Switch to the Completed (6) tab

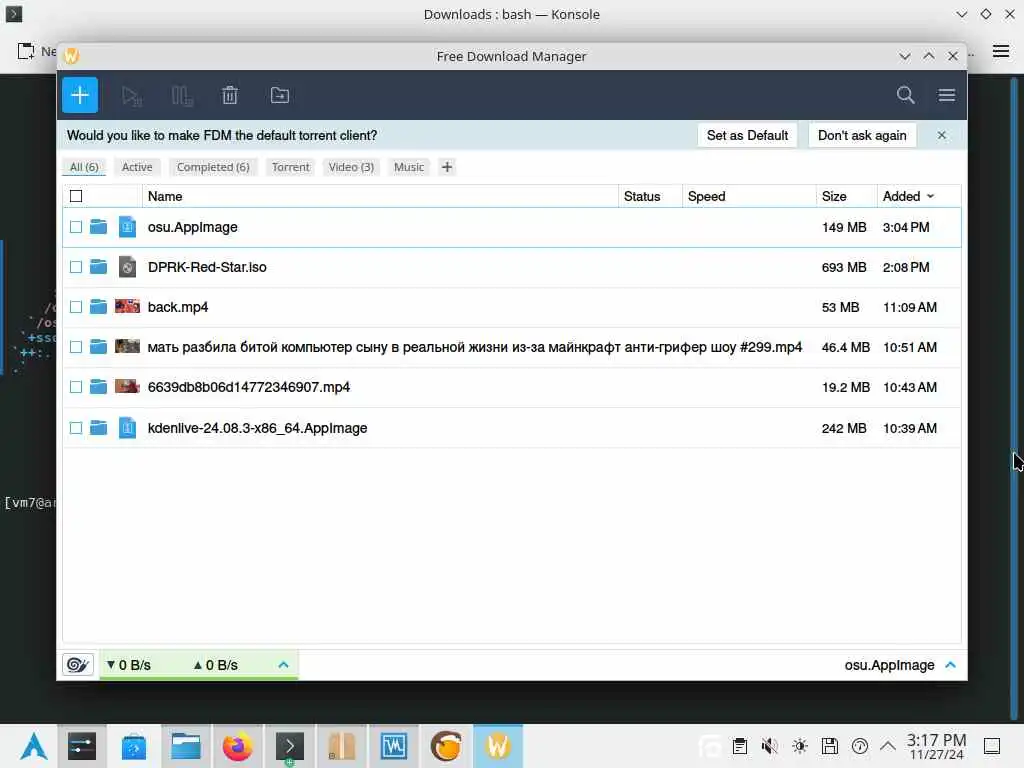[213, 167]
